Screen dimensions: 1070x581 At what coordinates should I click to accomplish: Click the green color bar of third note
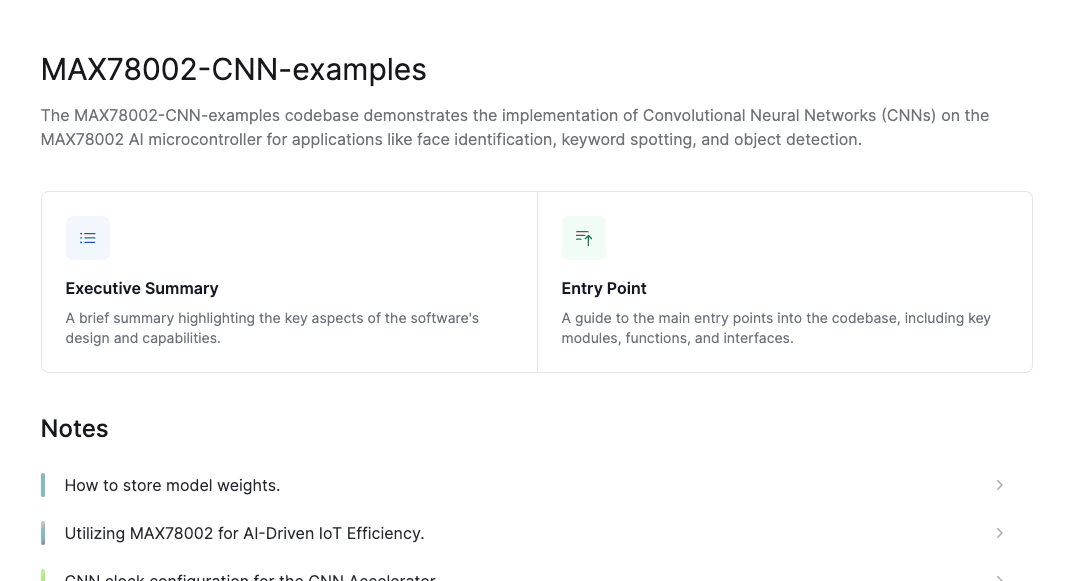tap(43, 576)
